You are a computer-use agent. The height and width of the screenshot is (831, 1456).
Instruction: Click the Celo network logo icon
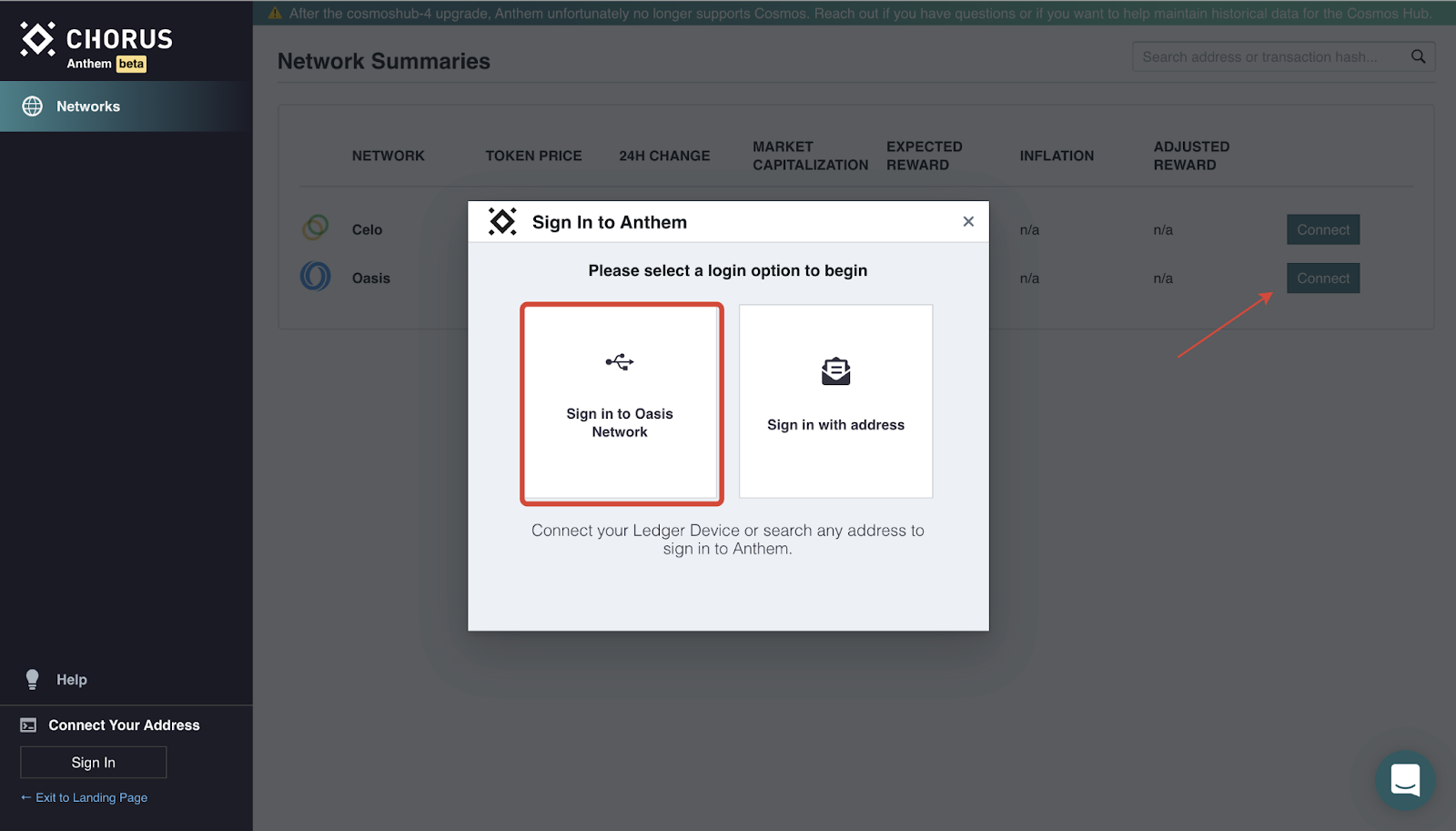tap(316, 227)
